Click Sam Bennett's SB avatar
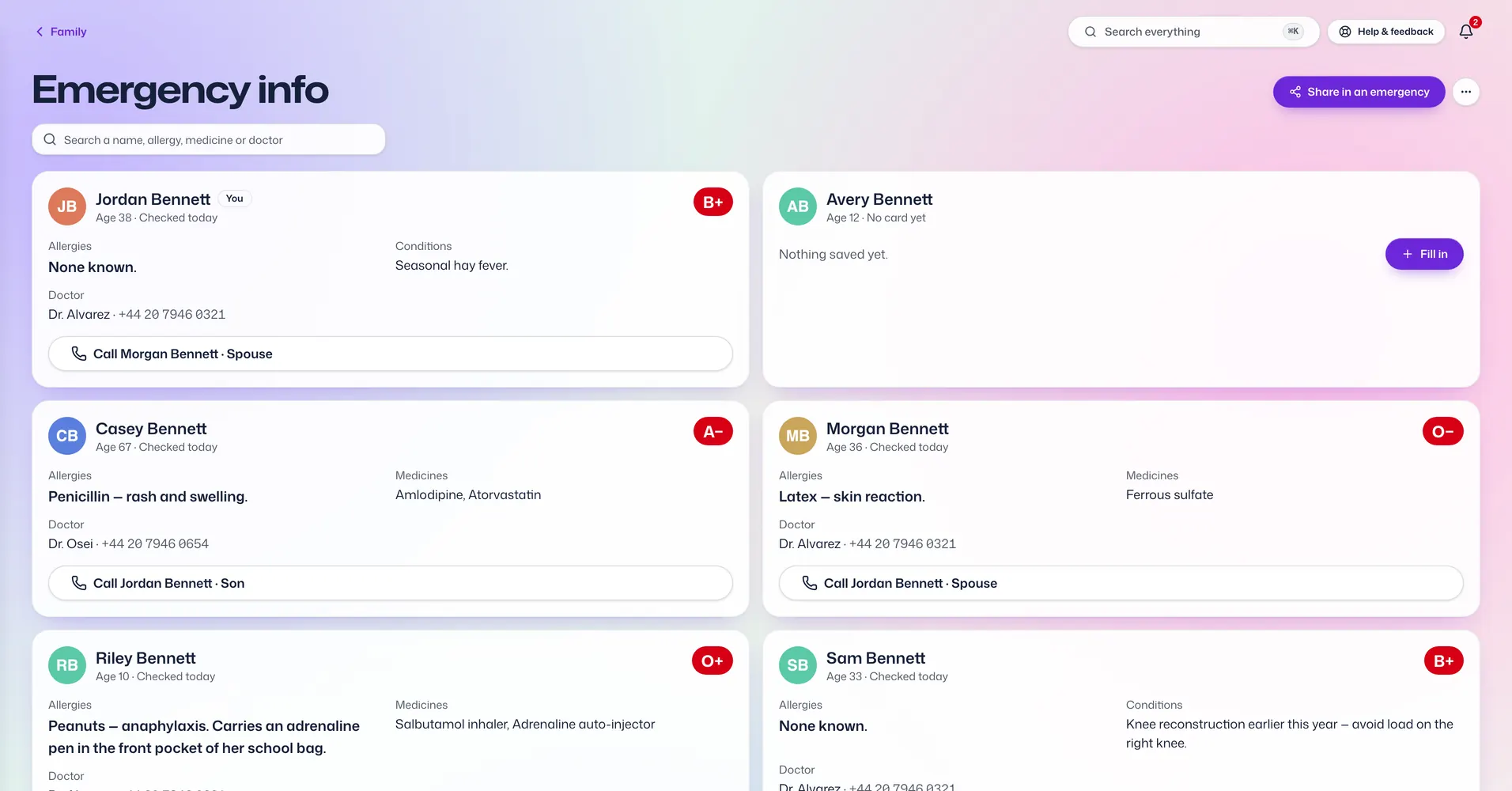The image size is (1512, 791). [x=798, y=665]
